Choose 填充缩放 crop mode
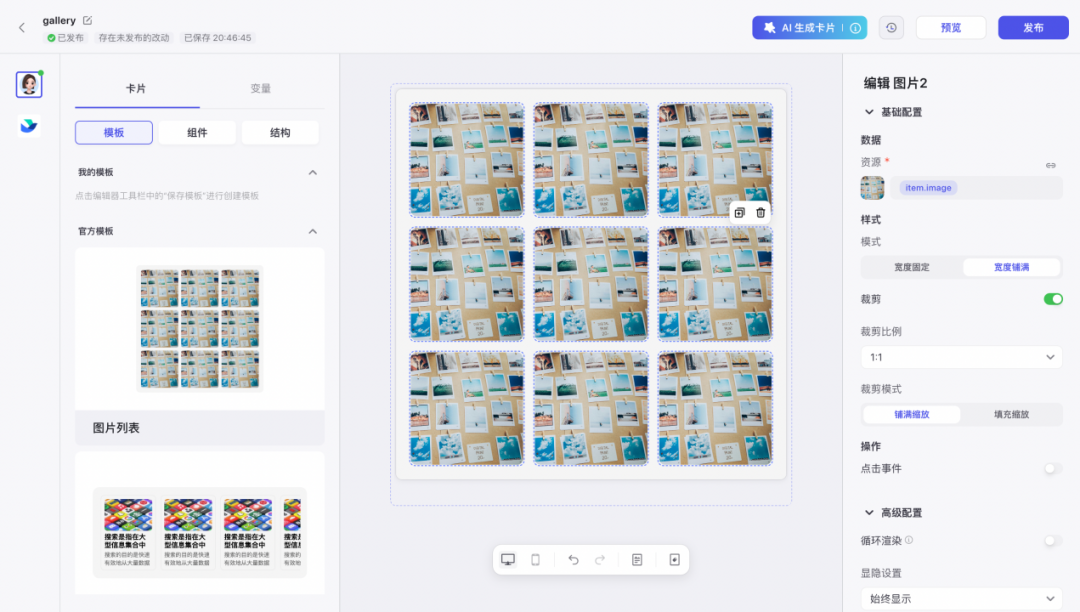 (1011, 414)
